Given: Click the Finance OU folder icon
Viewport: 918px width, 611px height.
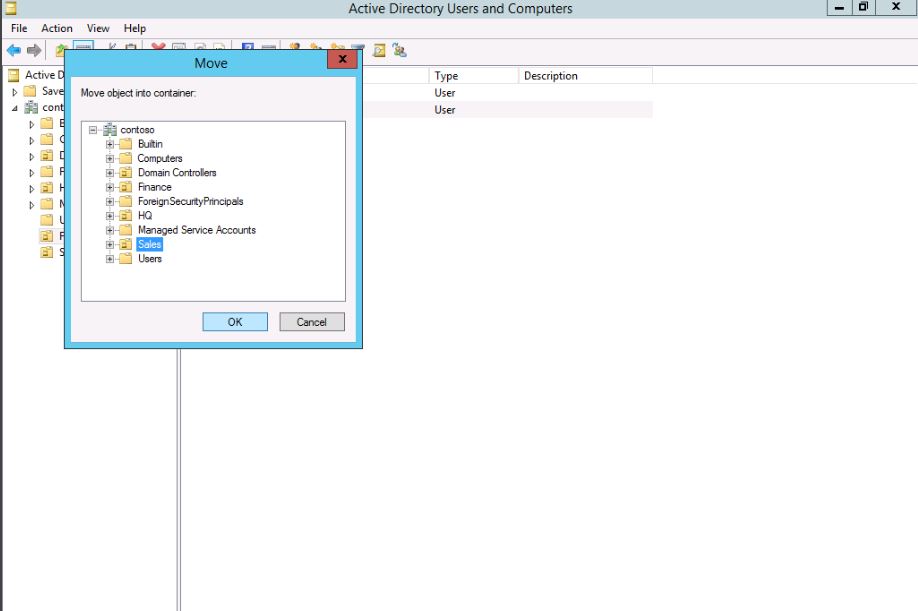Looking at the screenshot, I should pos(125,187).
